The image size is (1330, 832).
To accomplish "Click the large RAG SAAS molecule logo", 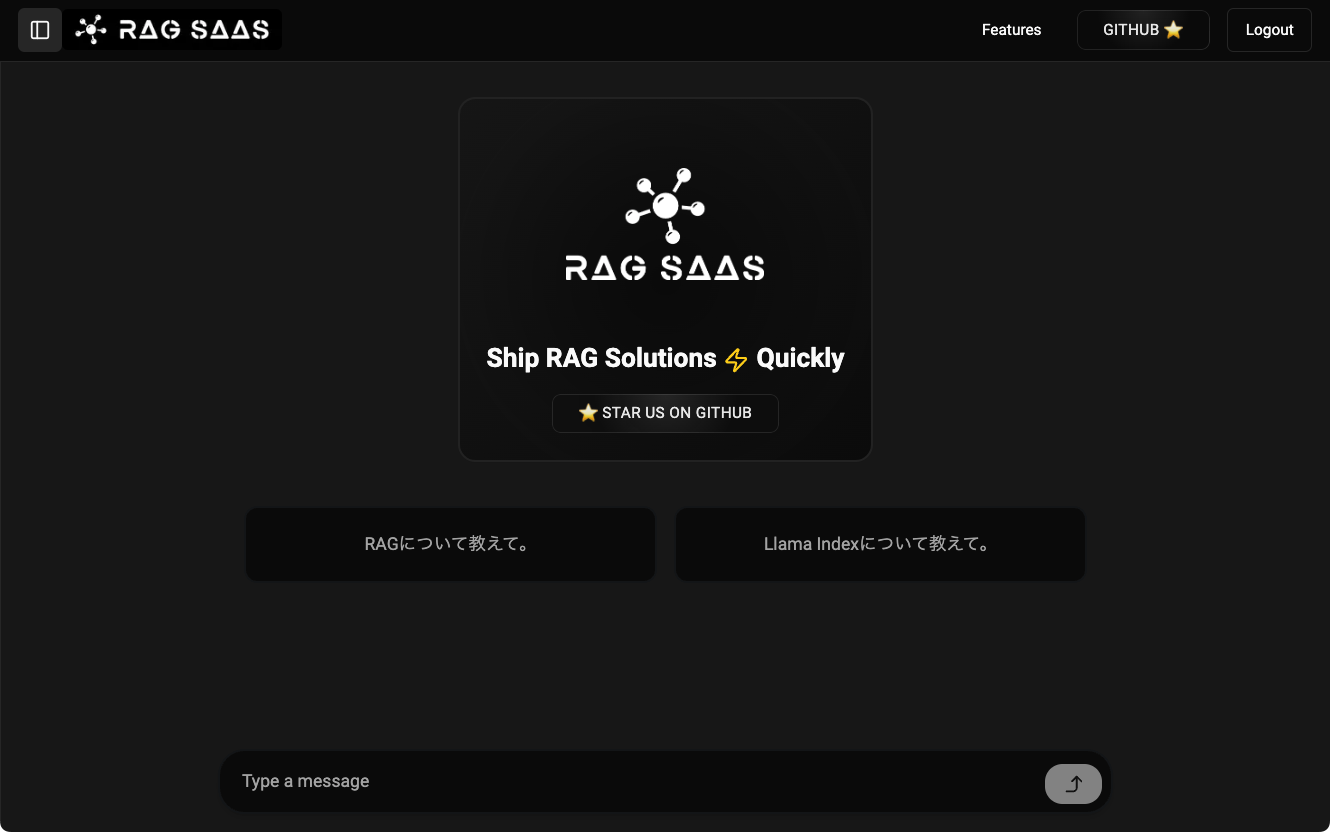I will [665, 224].
